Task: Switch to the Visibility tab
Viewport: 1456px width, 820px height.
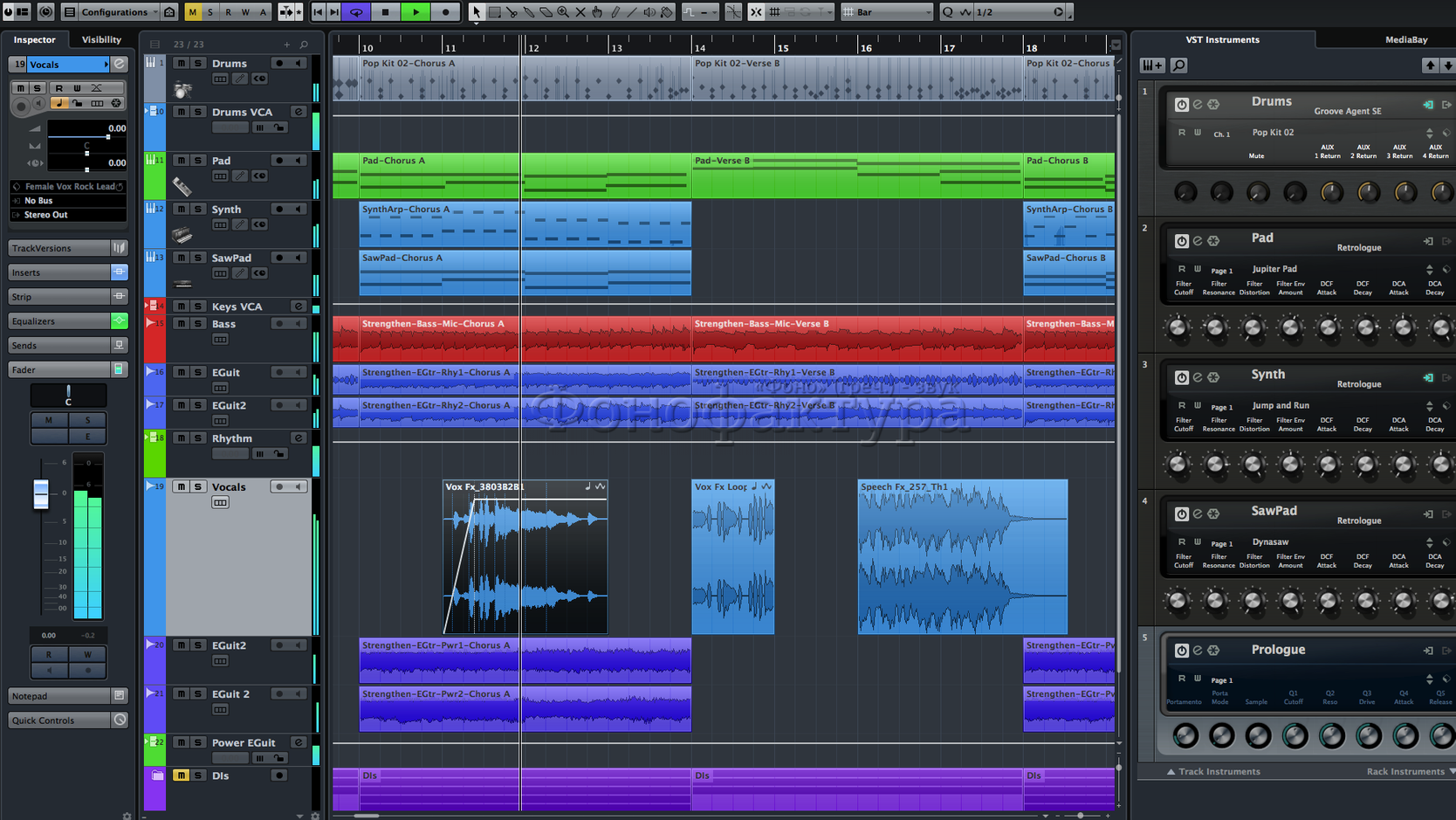Action: (x=101, y=39)
